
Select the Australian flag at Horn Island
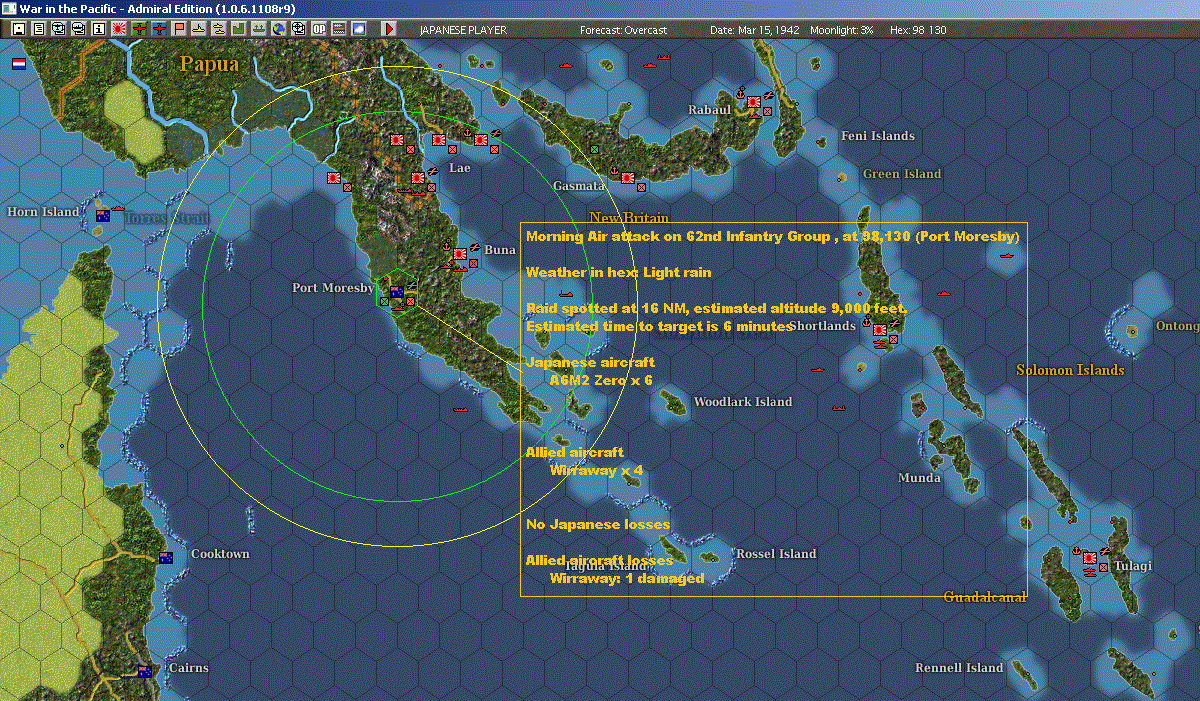[x=102, y=215]
